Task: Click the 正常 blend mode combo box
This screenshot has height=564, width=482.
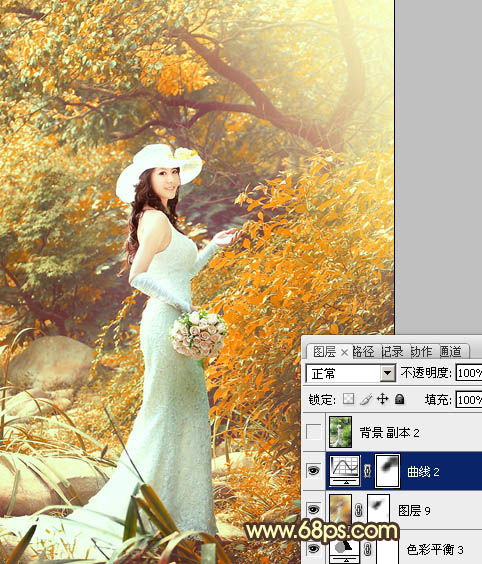Action: click(350, 373)
